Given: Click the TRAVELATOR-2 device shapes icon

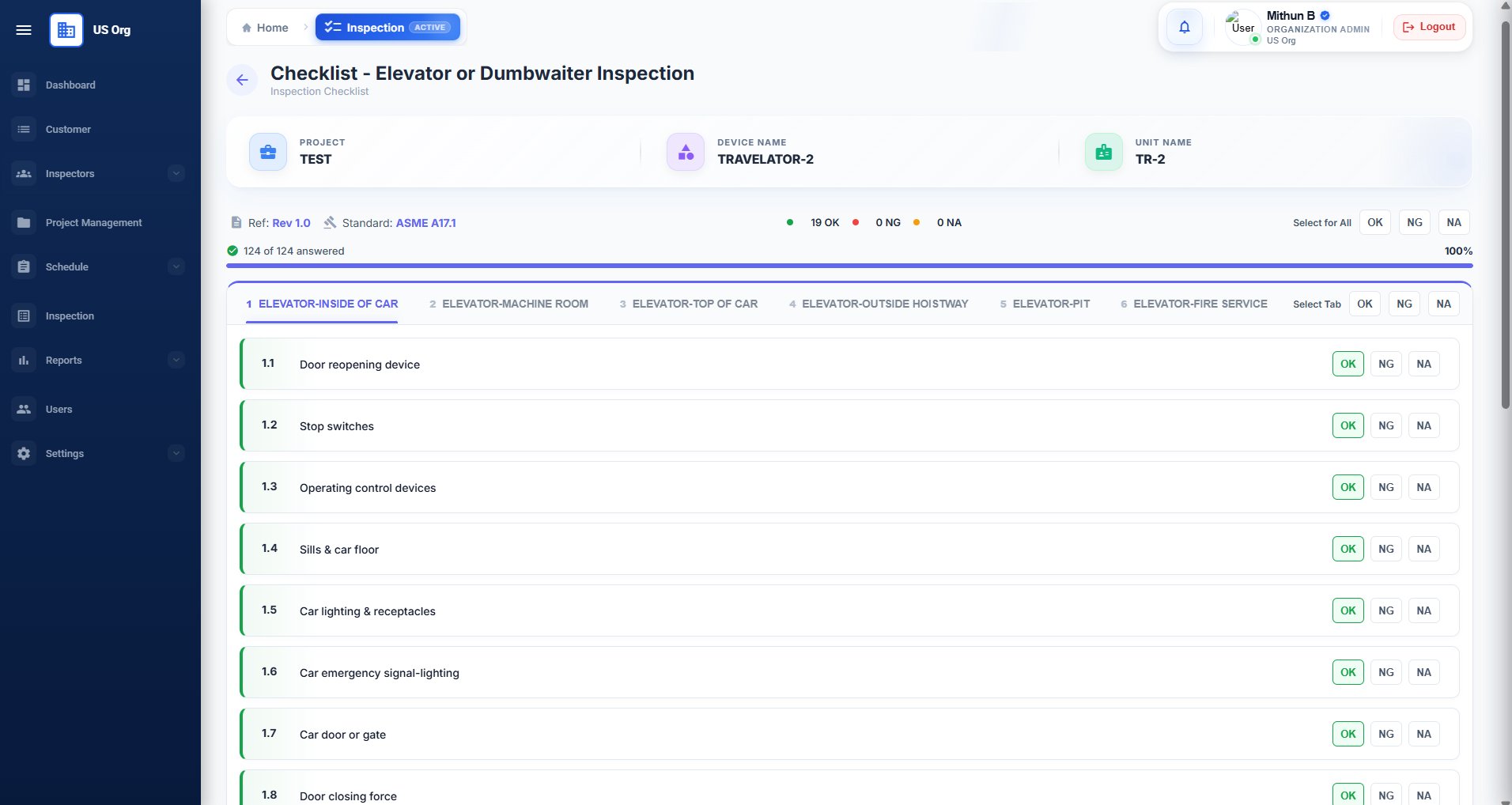Looking at the screenshot, I should [x=686, y=152].
